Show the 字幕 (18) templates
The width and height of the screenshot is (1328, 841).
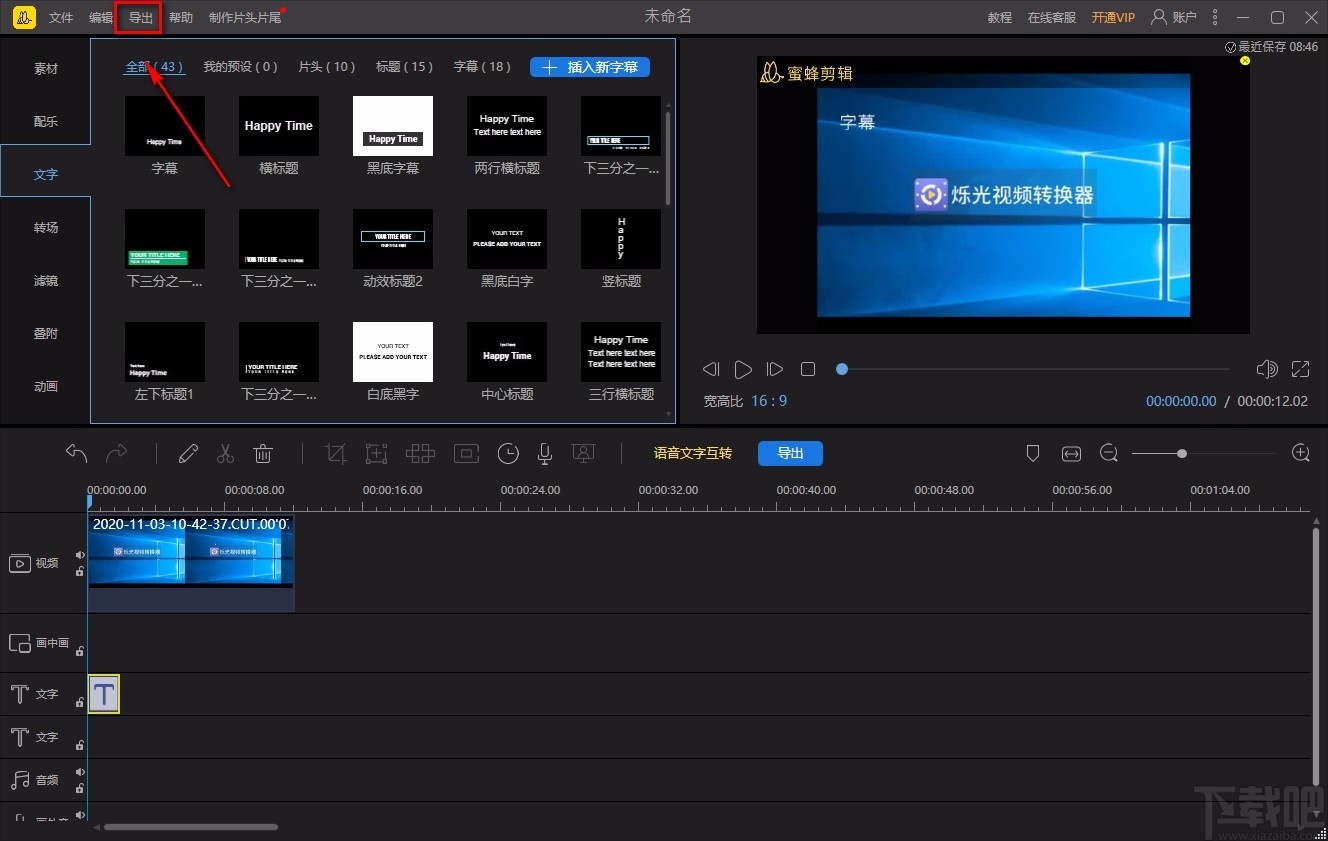click(483, 67)
